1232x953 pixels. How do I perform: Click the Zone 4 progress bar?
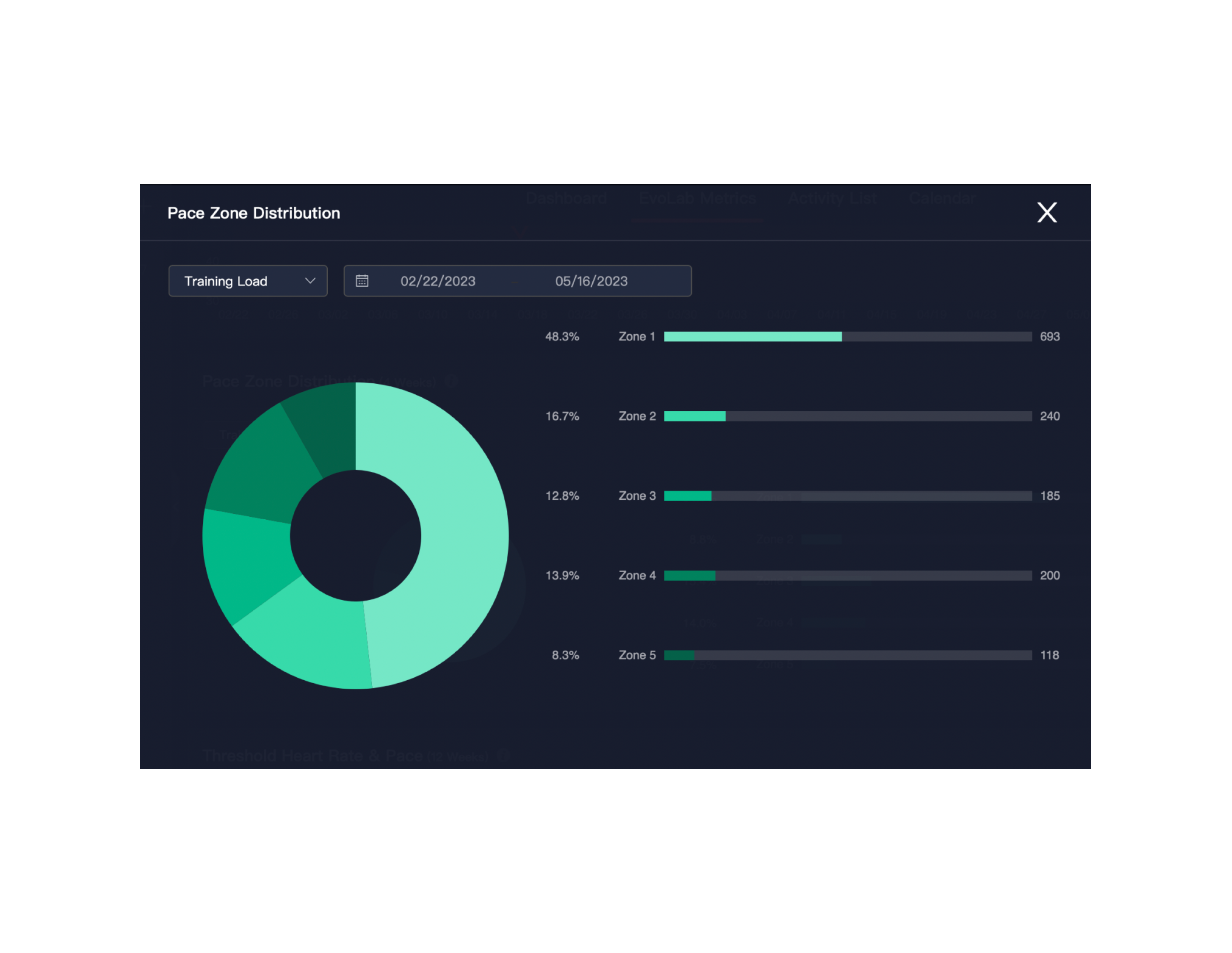pos(848,576)
